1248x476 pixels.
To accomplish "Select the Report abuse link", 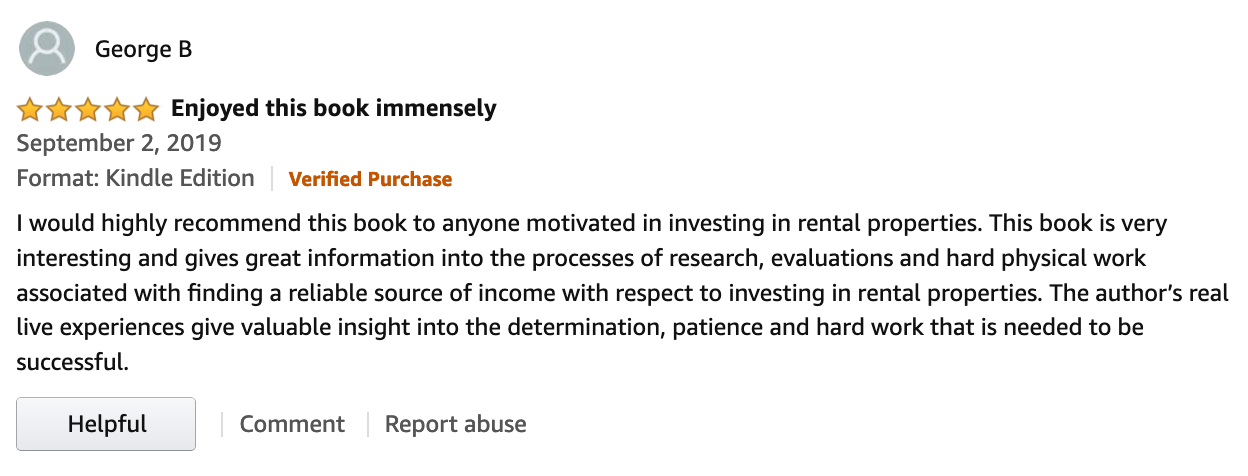I will tap(456, 424).
